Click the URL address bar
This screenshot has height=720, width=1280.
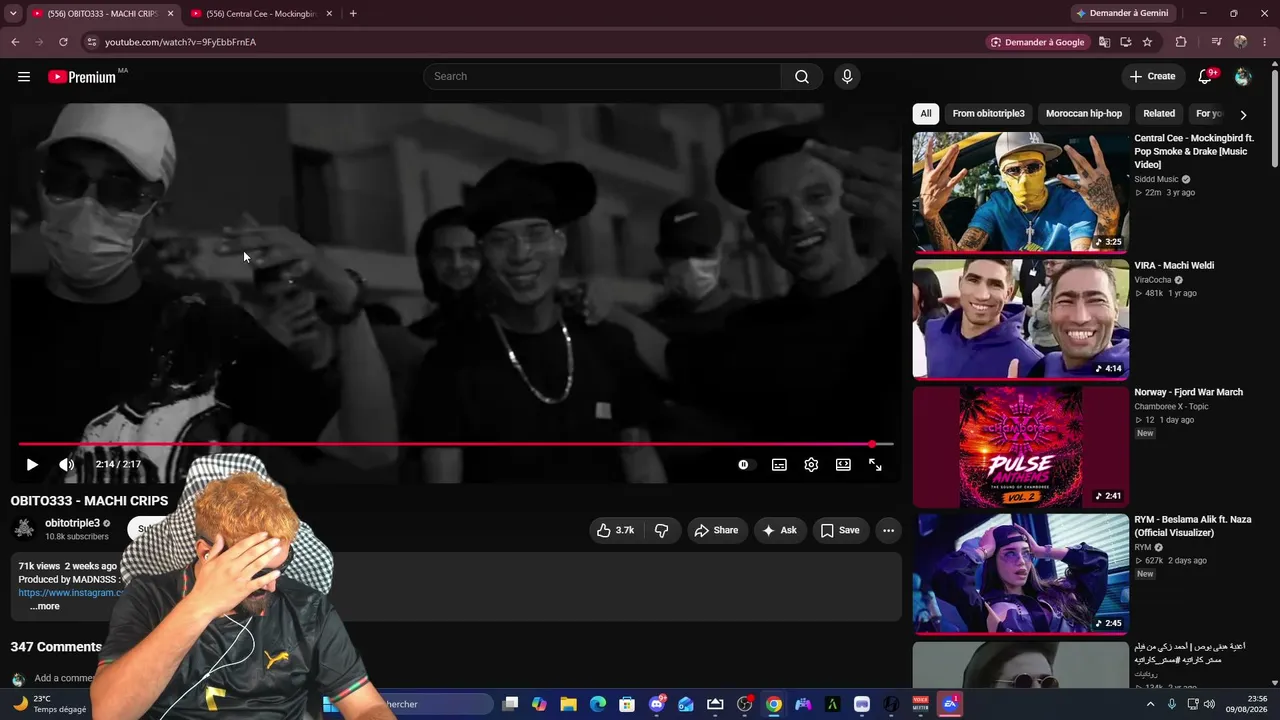[x=540, y=42]
